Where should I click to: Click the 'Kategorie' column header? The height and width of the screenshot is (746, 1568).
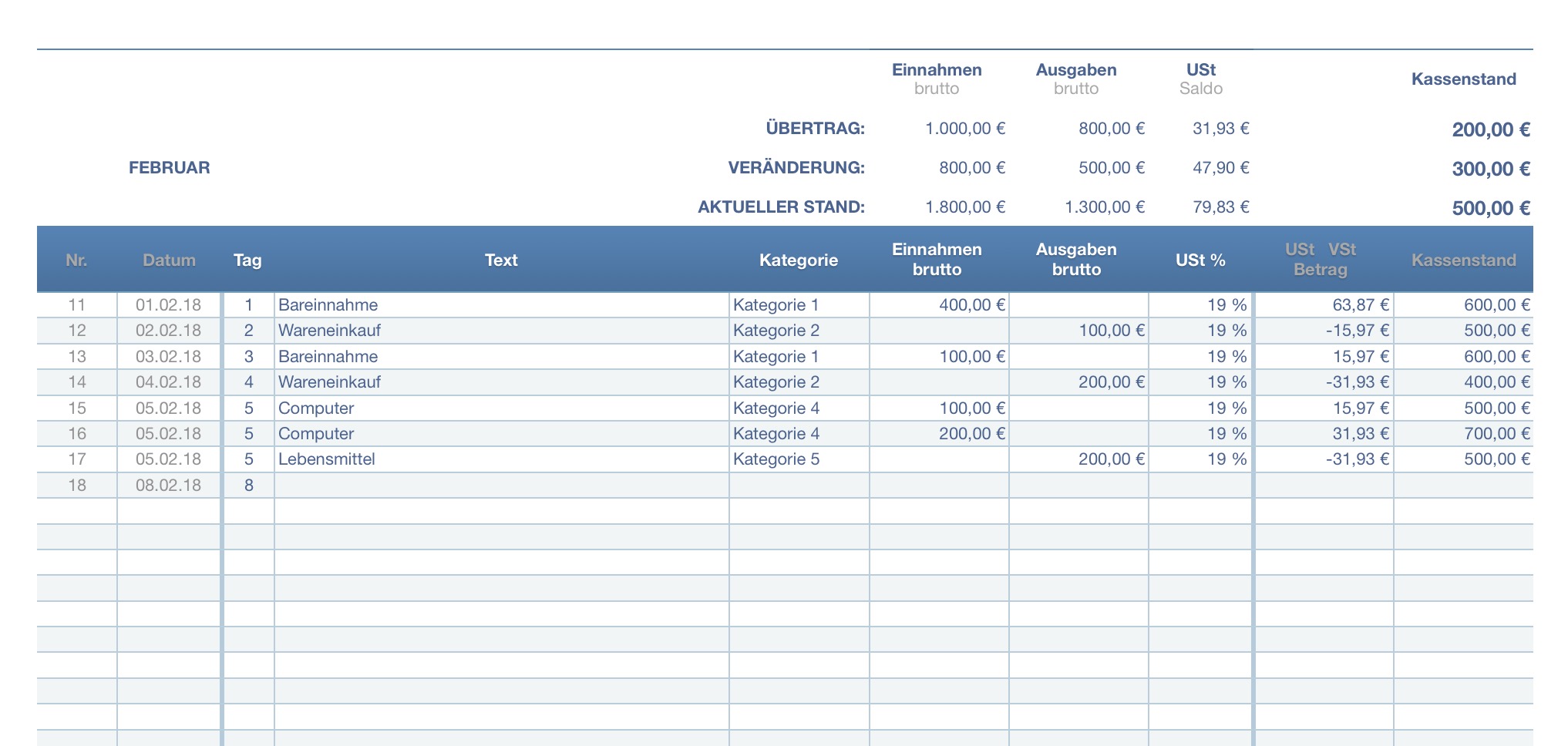click(x=798, y=260)
